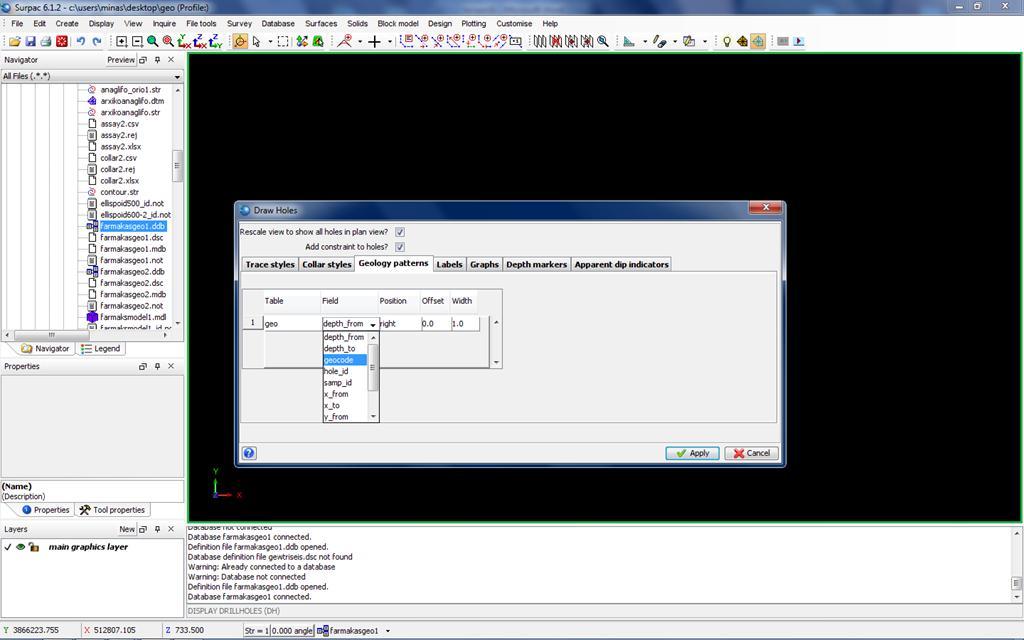The image size is (1024, 640).
Task: Open the database dropdown next to farmakasgeo1 in status bar
Action: pyautogui.click(x=388, y=631)
